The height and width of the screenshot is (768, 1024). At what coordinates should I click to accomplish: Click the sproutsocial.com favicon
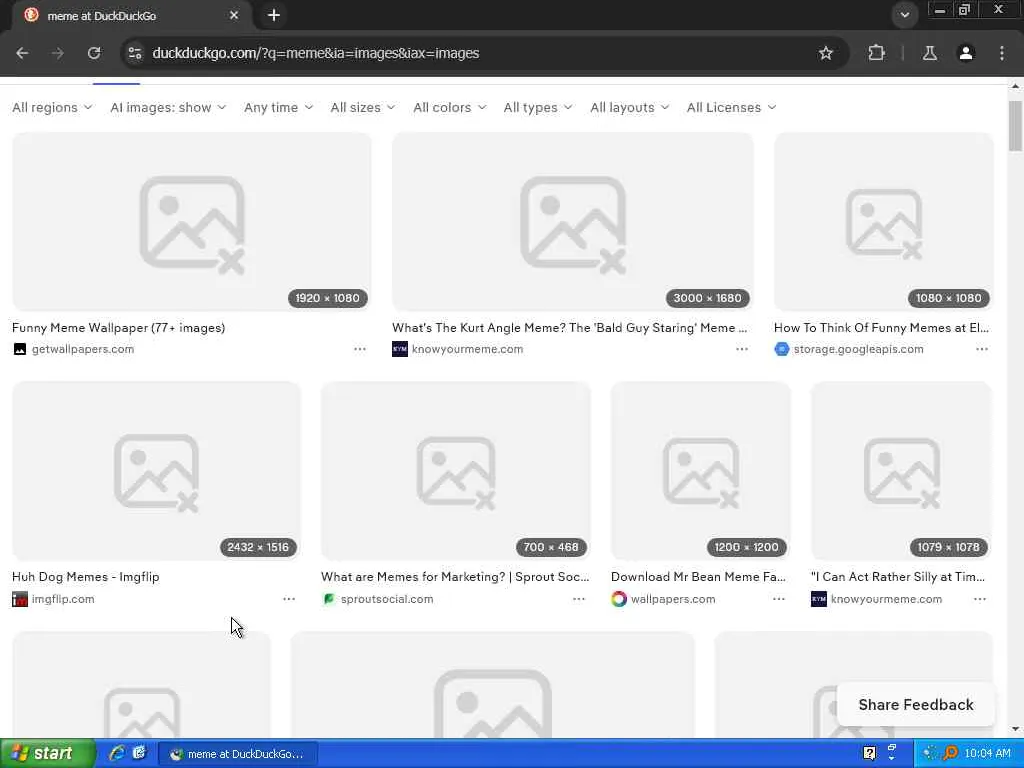(328, 599)
